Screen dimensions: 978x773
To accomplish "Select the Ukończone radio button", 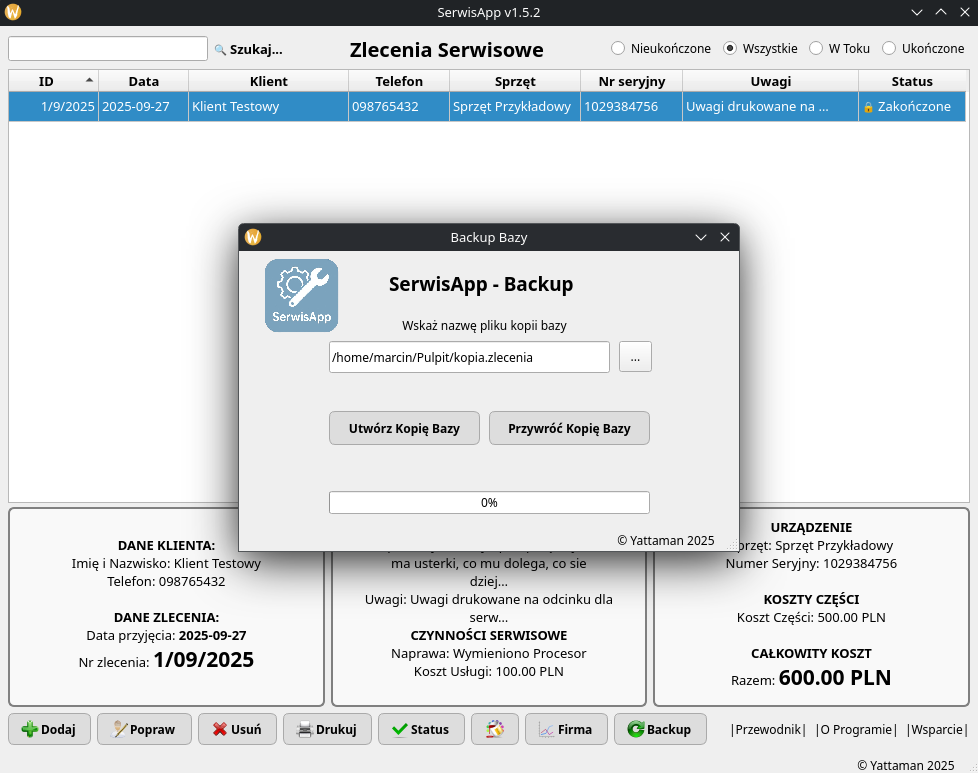I will (x=889, y=48).
